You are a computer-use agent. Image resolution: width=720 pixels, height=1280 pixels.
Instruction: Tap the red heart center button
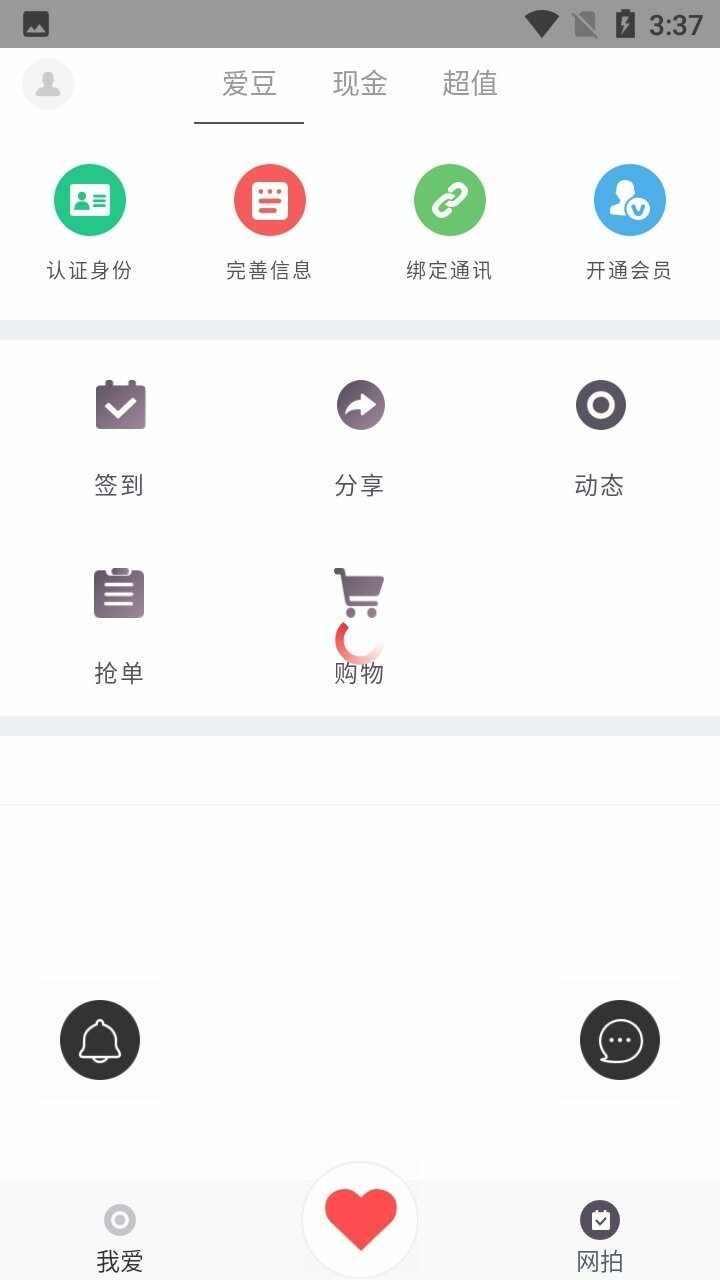(360, 1220)
